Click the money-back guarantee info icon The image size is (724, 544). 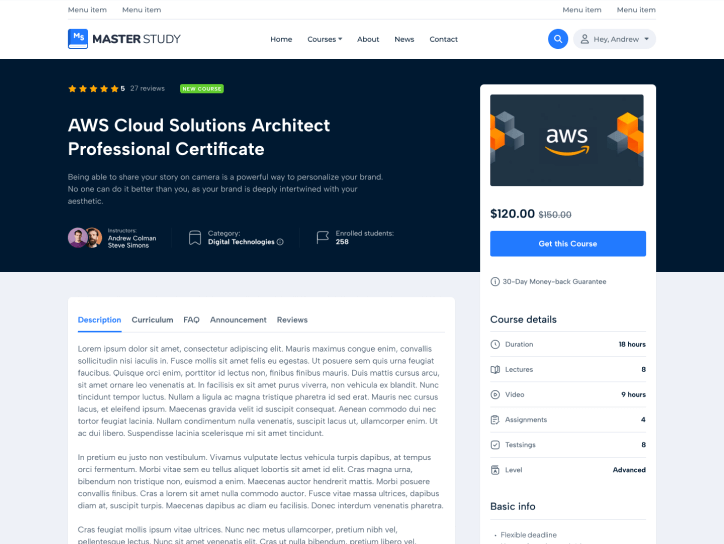tap(495, 282)
